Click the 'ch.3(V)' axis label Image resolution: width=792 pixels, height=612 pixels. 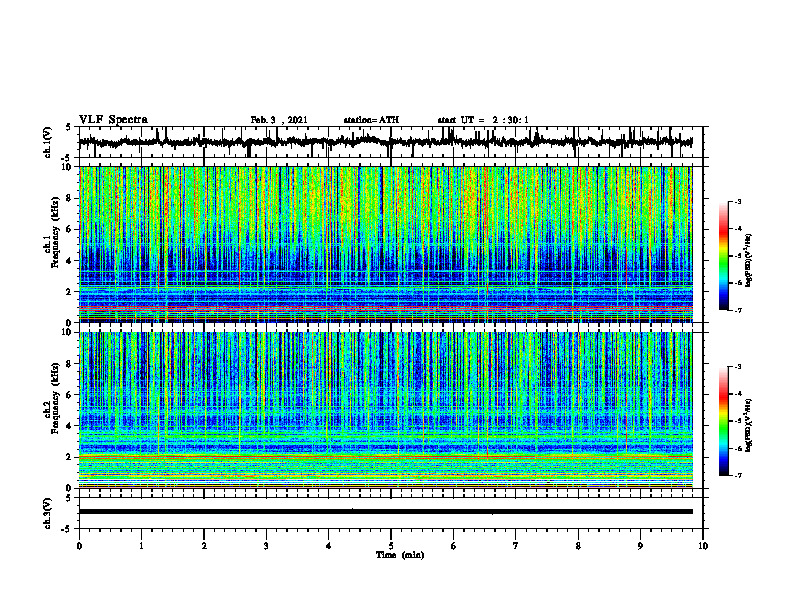coord(48,514)
